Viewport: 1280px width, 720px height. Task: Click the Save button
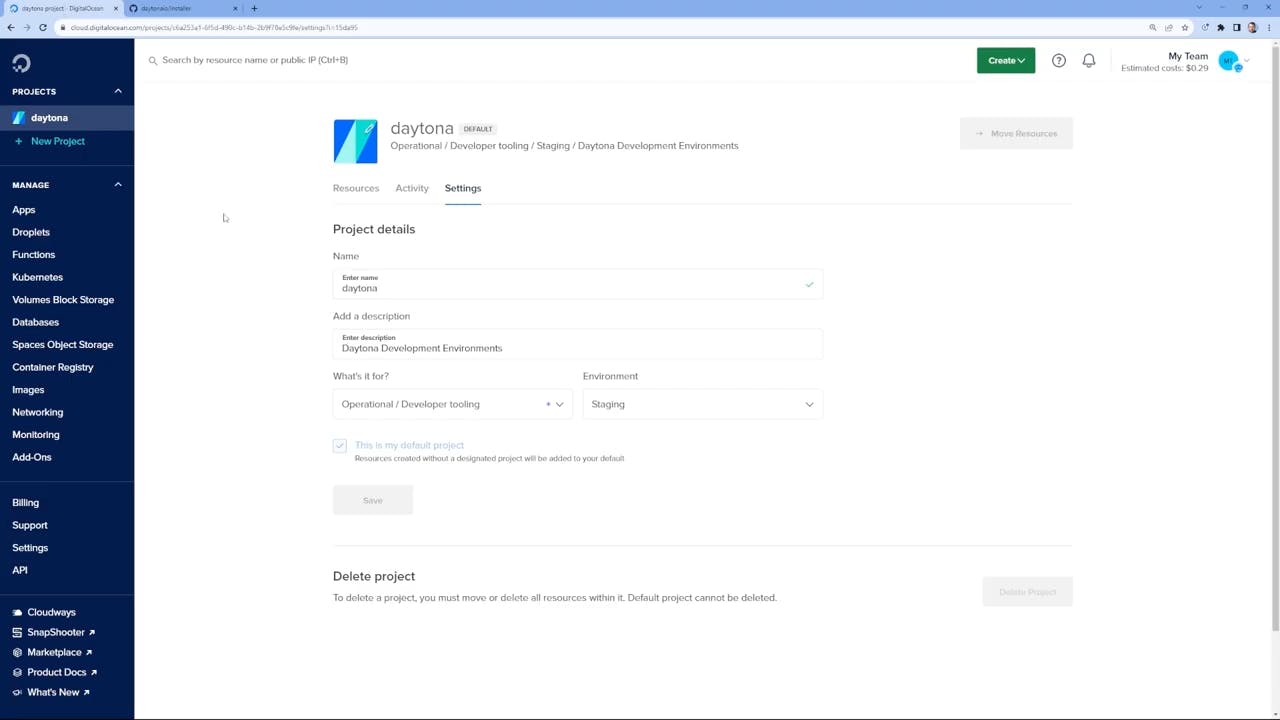373,500
